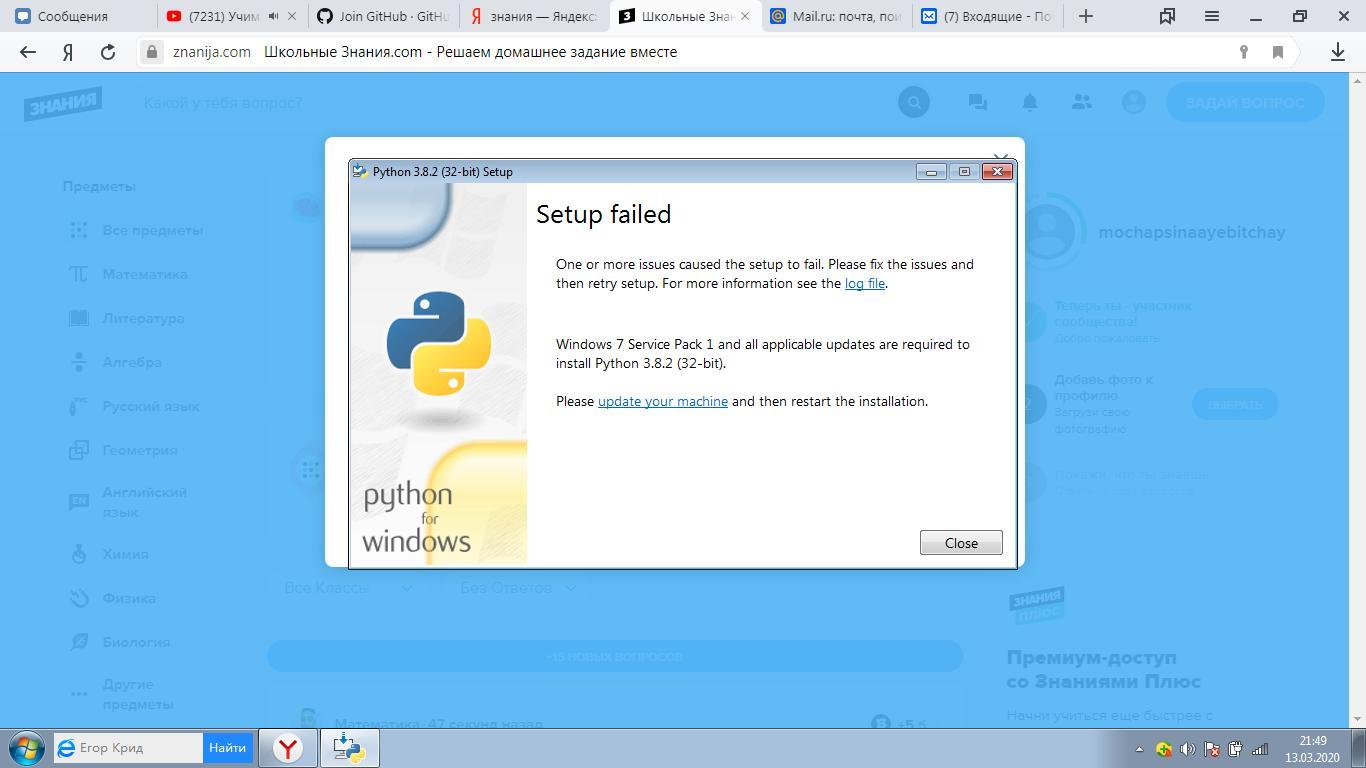1366x768 pixels.
Task: Bookmark this page with the bookmark icon
Action: [x=1278, y=52]
